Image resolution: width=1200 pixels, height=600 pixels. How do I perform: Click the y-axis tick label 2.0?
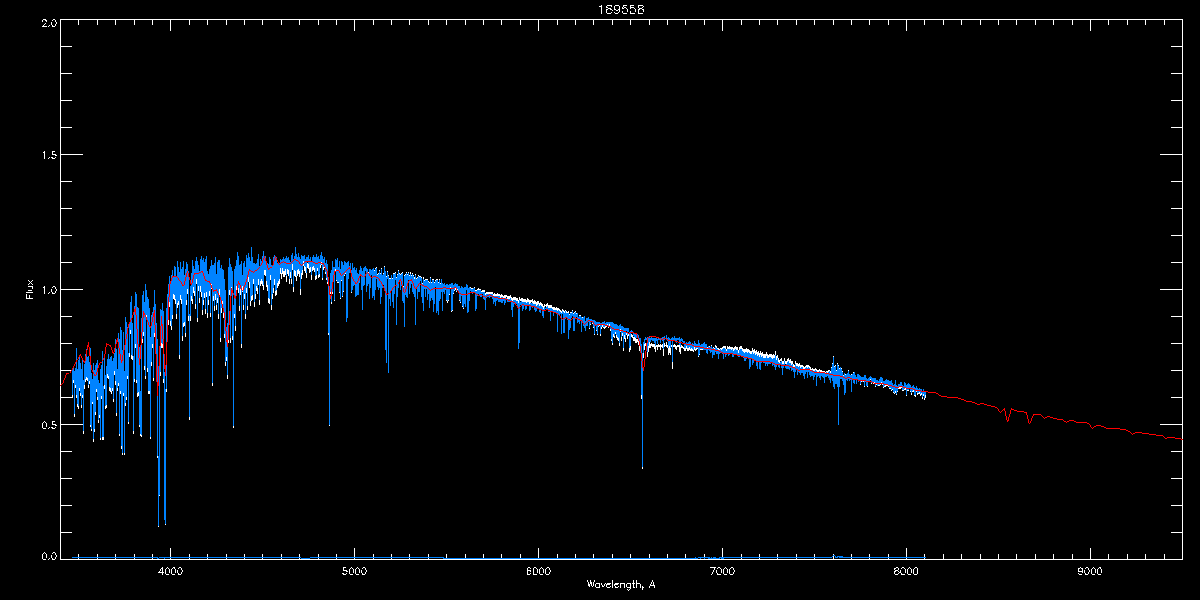(48, 21)
